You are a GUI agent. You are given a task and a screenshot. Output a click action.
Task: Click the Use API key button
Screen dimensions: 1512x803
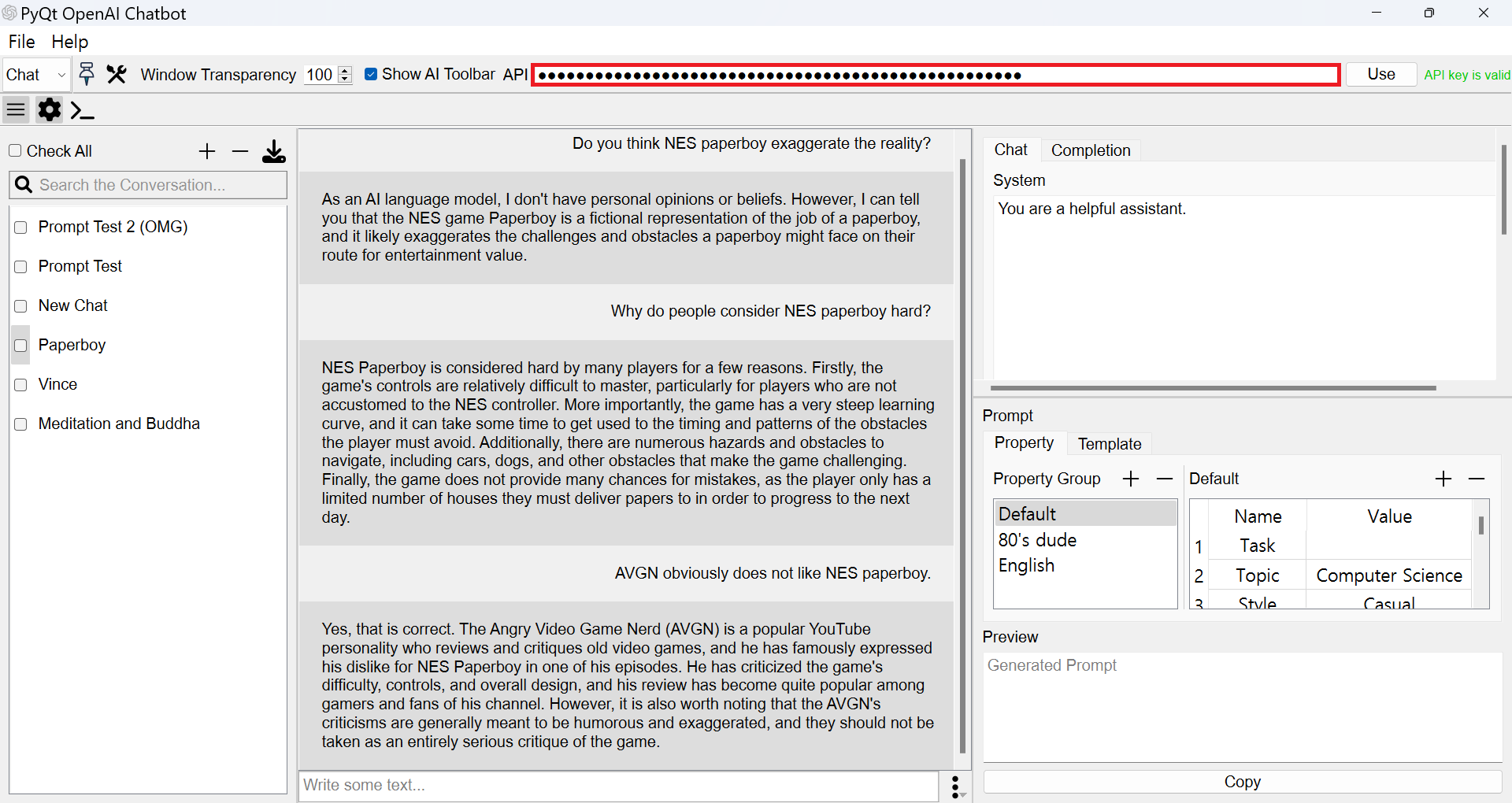[1381, 74]
